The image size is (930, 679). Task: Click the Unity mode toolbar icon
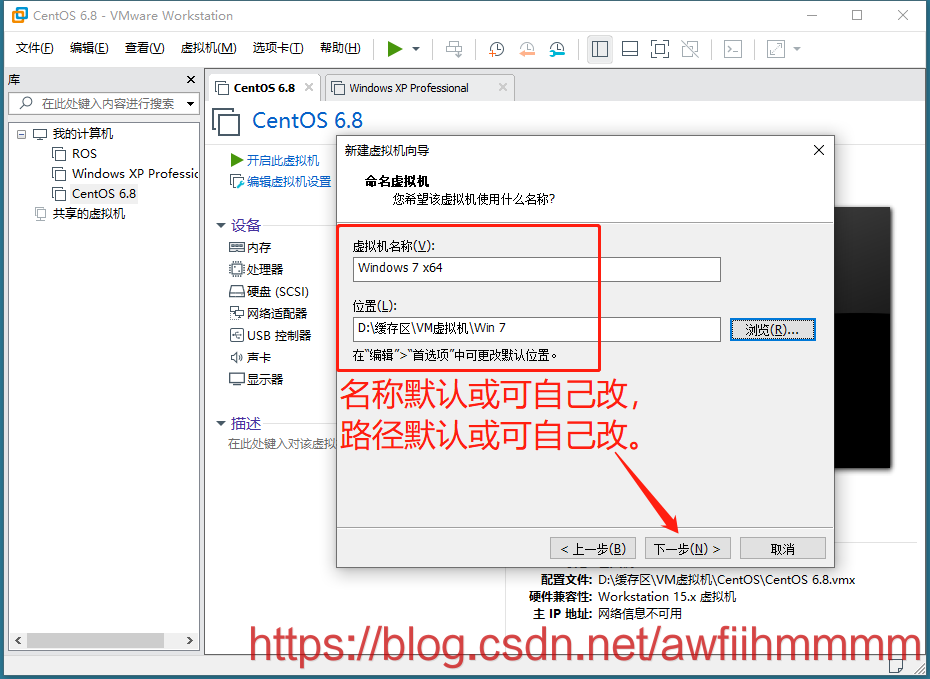click(690, 49)
